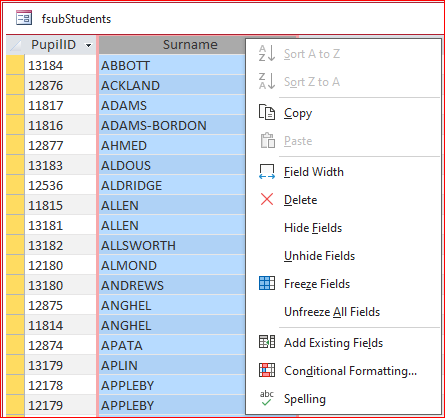Click the APATA surname cell
The width and height of the screenshot is (445, 418).
(x=172, y=345)
